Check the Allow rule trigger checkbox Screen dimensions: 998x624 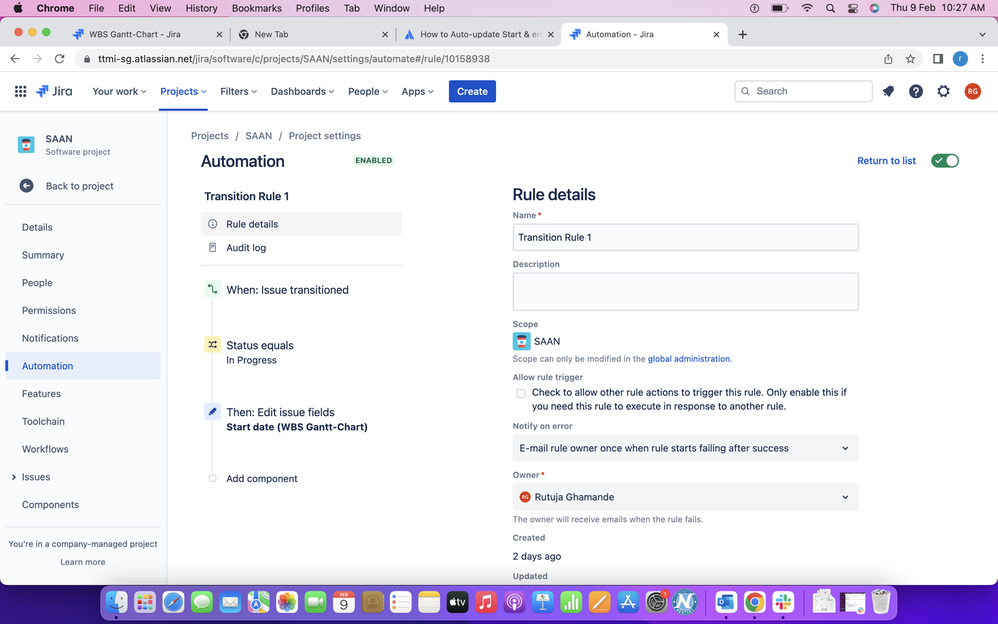click(x=521, y=393)
